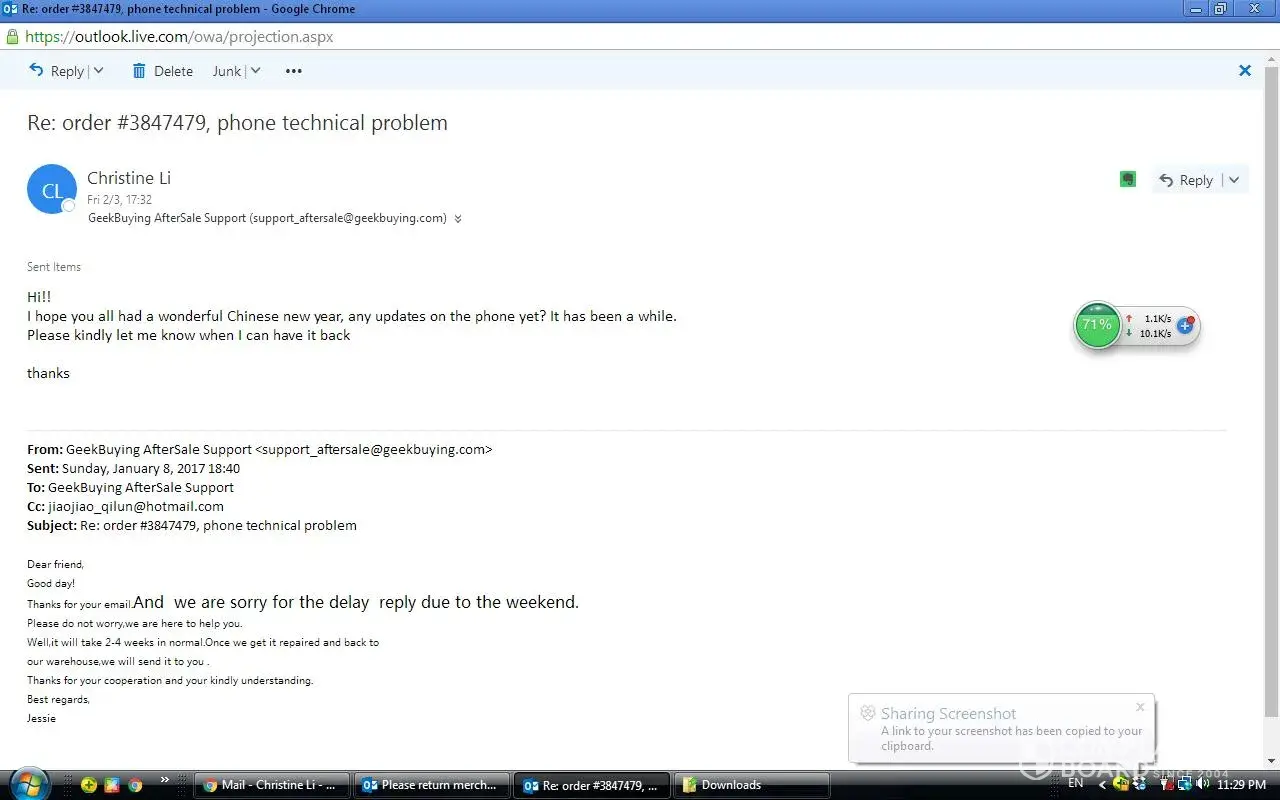The height and width of the screenshot is (800, 1280).
Task: Click the scrollbar up arrow
Action: pyautogui.click(x=1272, y=57)
